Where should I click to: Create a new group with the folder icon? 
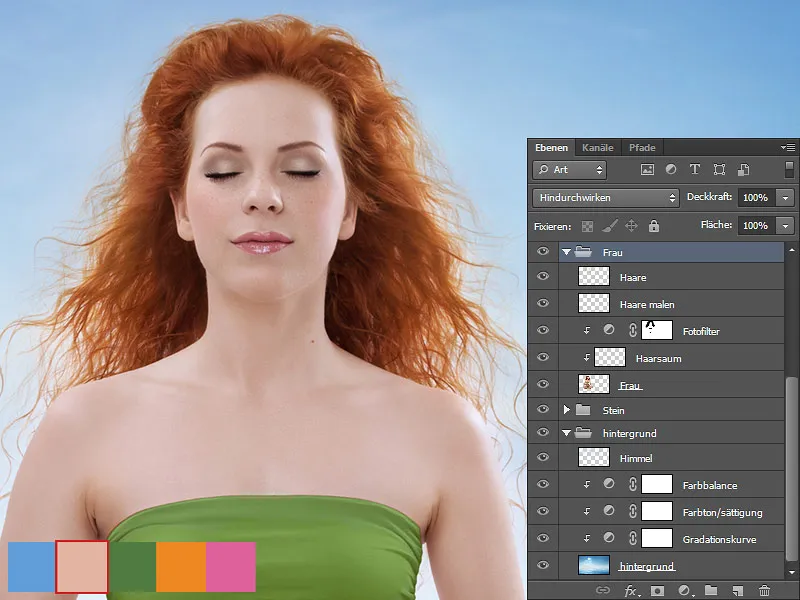click(711, 591)
